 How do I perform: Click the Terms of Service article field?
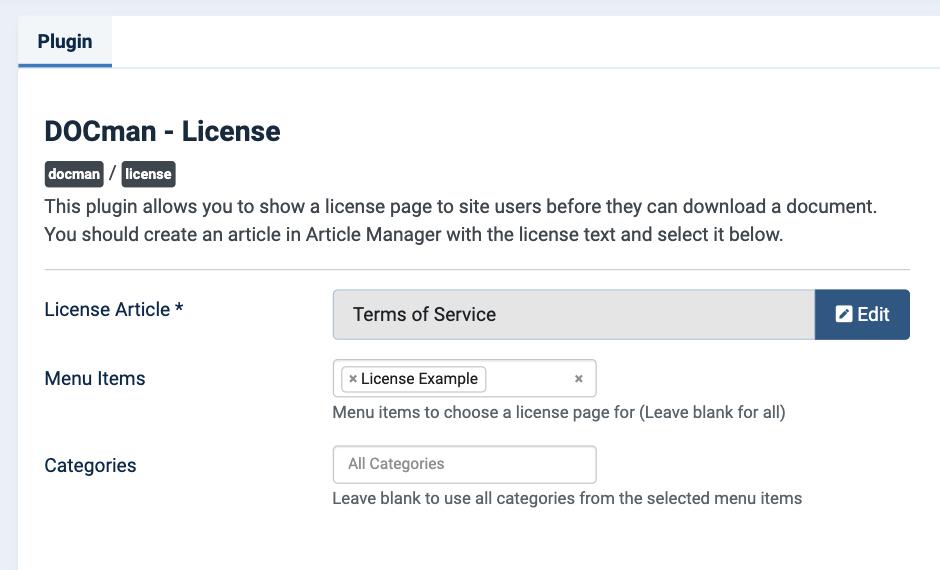(x=574, y=315)
